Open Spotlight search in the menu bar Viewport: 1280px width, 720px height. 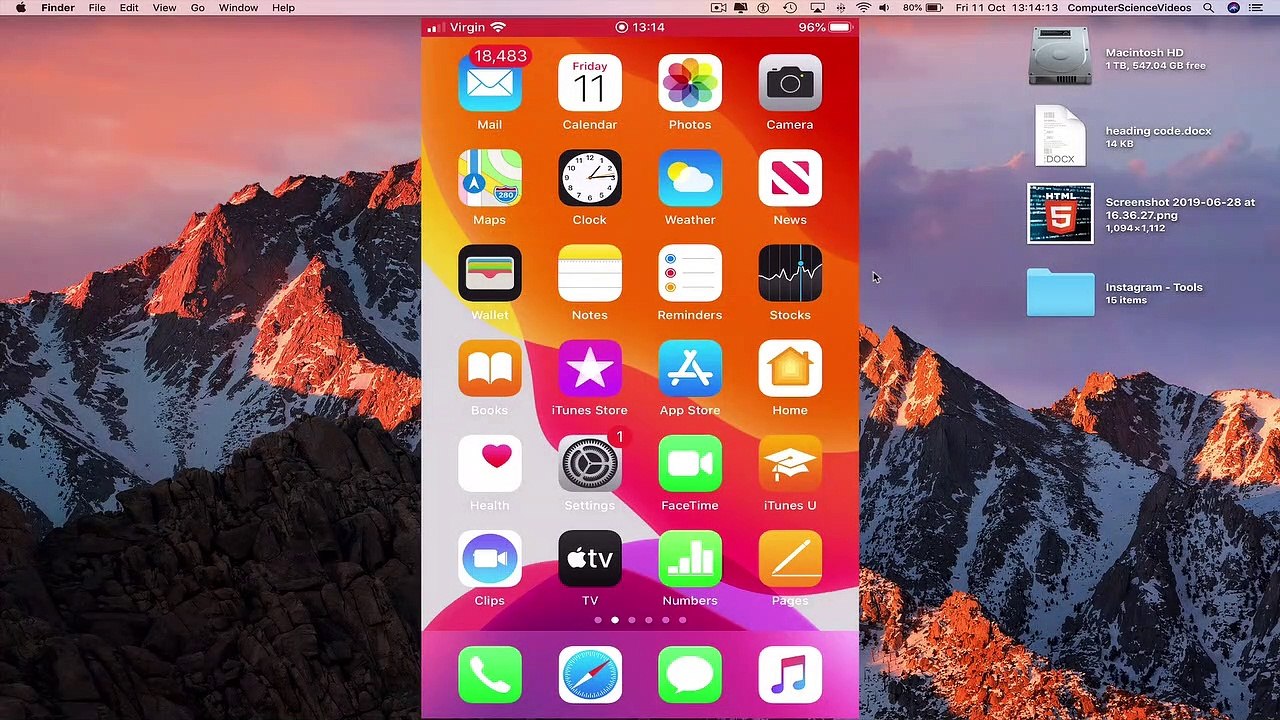click(x=1209, y=8)
